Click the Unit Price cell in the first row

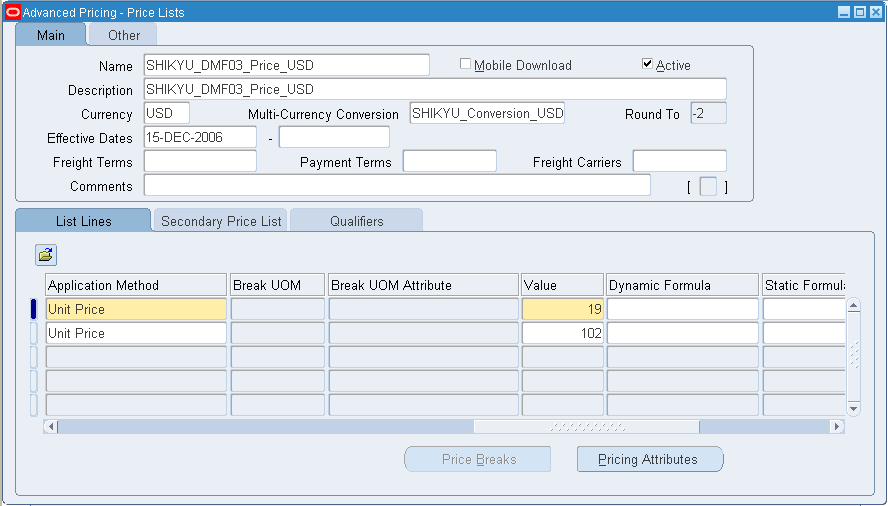click(x=136, y=309)
